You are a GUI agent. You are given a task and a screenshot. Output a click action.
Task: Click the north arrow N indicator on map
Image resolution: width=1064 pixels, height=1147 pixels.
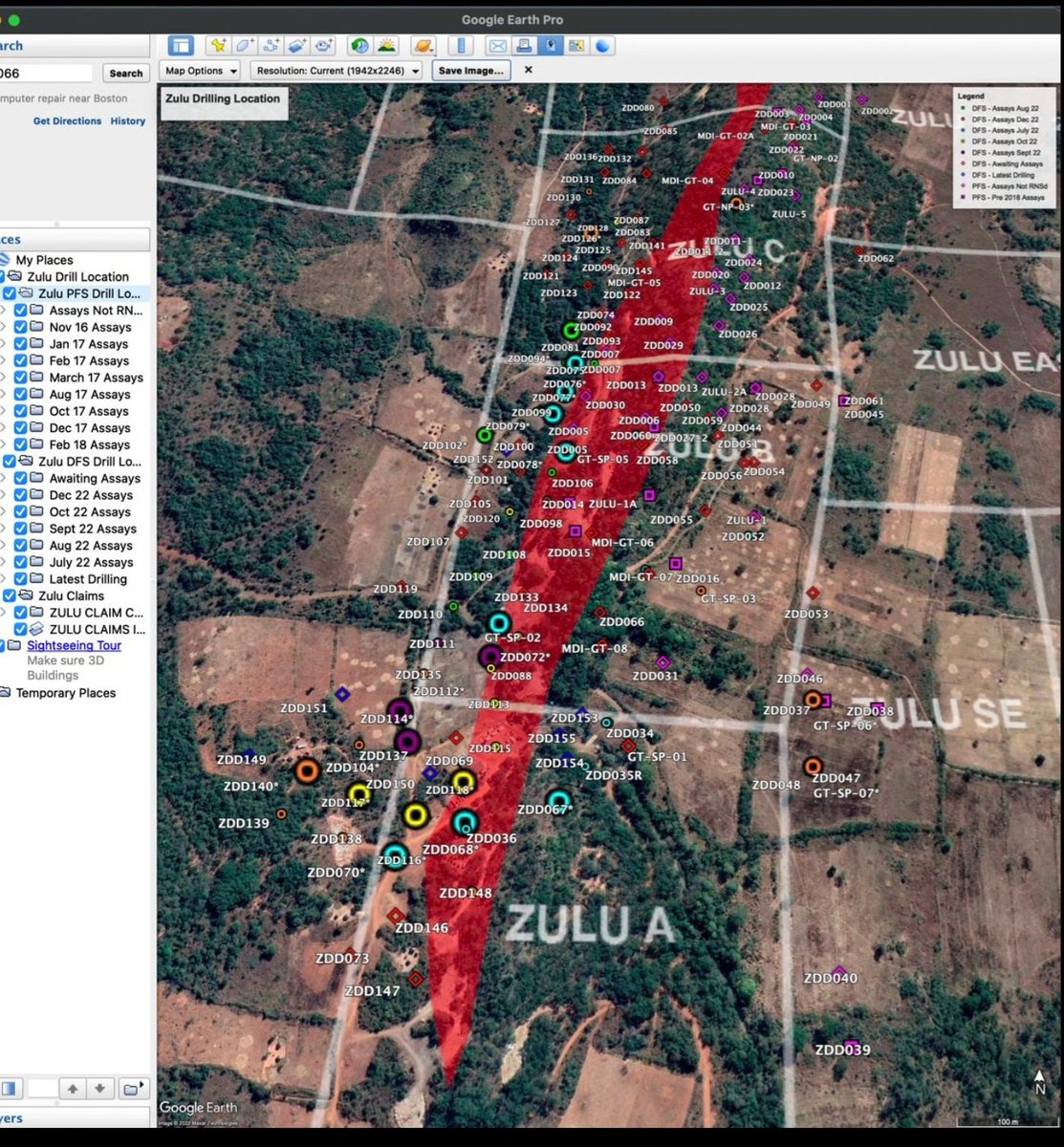pyautogui.click(x=1040, y=1083)
